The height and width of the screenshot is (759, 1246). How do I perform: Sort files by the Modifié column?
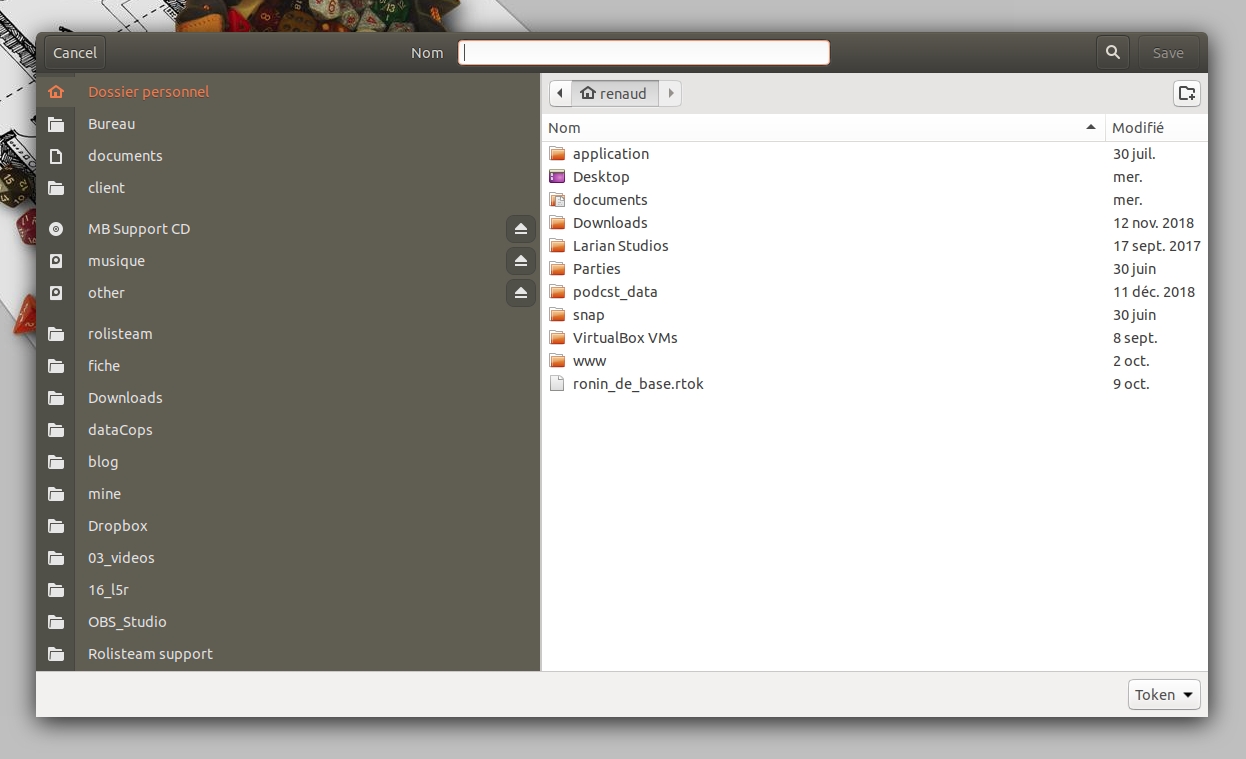point(1154,128)
